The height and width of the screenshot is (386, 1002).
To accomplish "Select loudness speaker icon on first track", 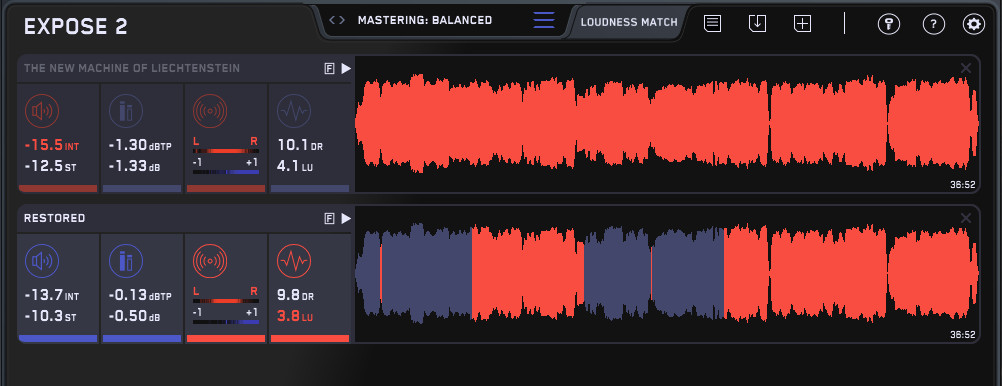I will (42, 112).
